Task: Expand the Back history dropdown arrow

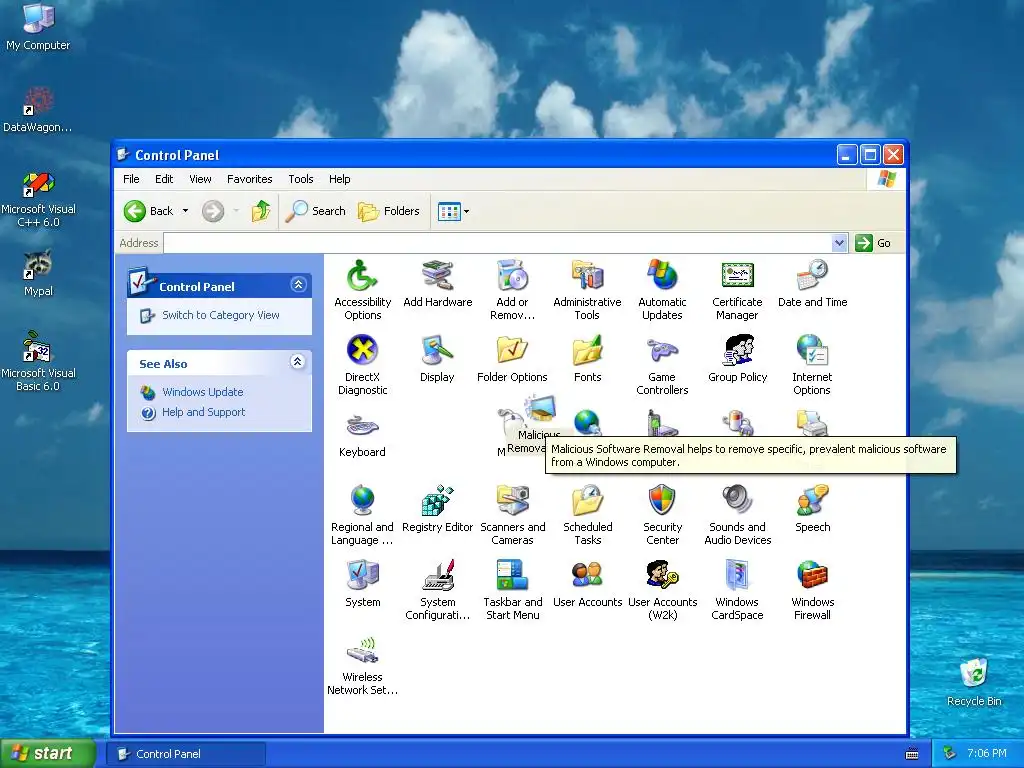Action: (185, 211)
